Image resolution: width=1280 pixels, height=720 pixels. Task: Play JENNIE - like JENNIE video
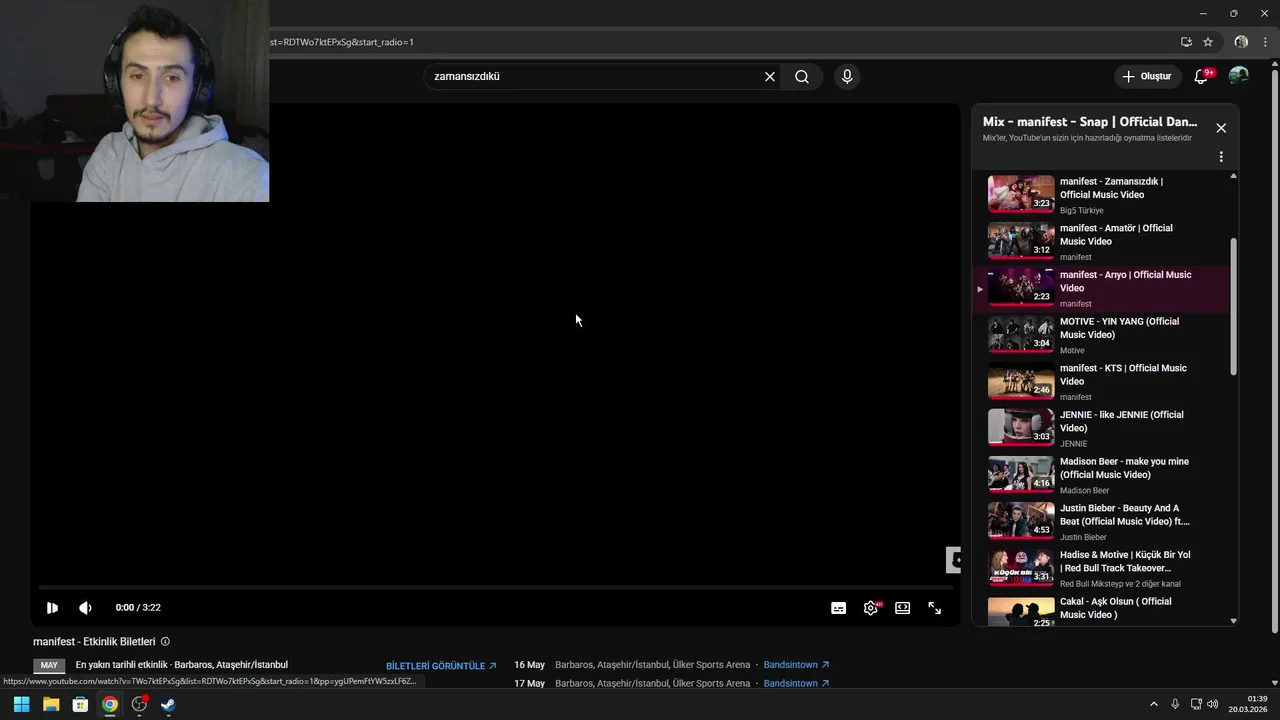click(1101, 429)
